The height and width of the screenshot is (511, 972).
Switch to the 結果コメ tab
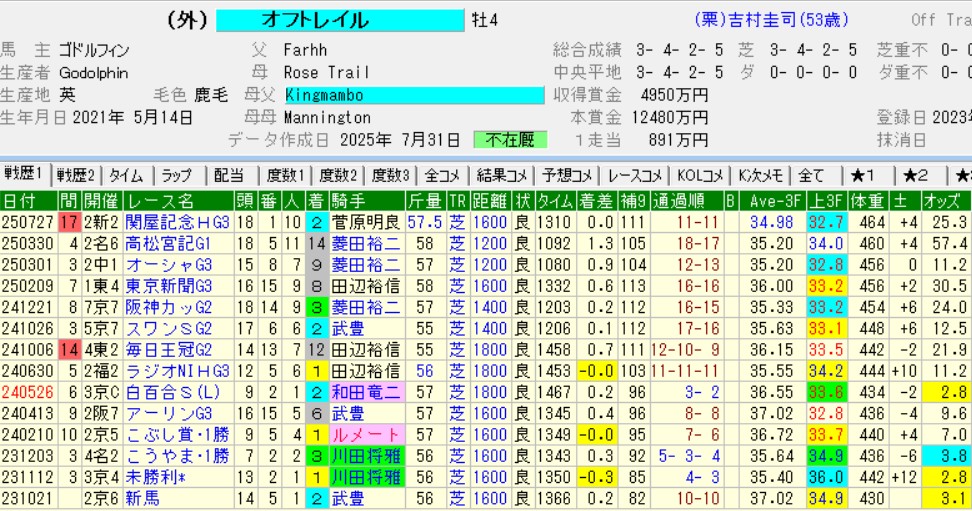499,175
